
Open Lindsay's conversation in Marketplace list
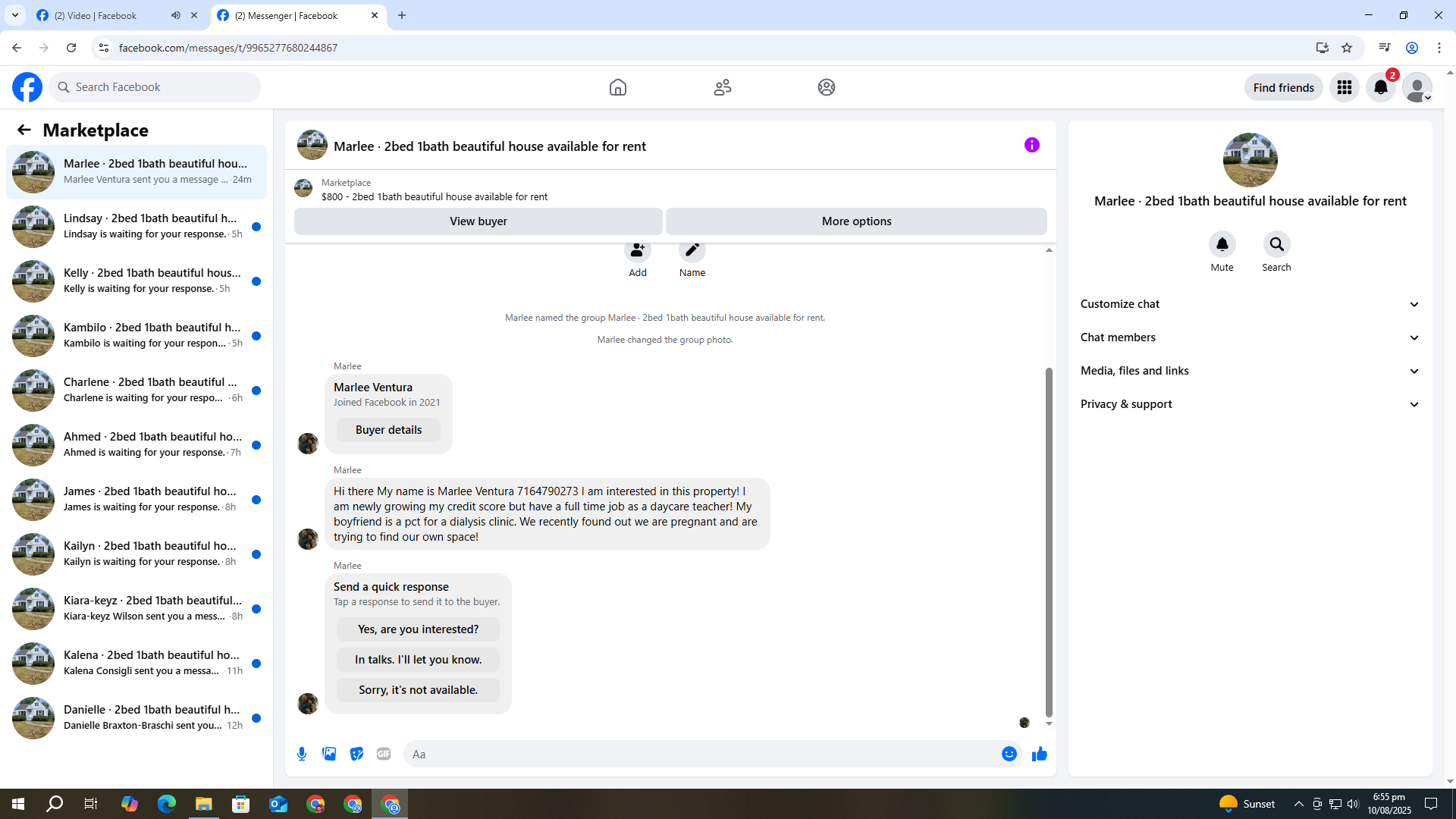coord(136,226)
